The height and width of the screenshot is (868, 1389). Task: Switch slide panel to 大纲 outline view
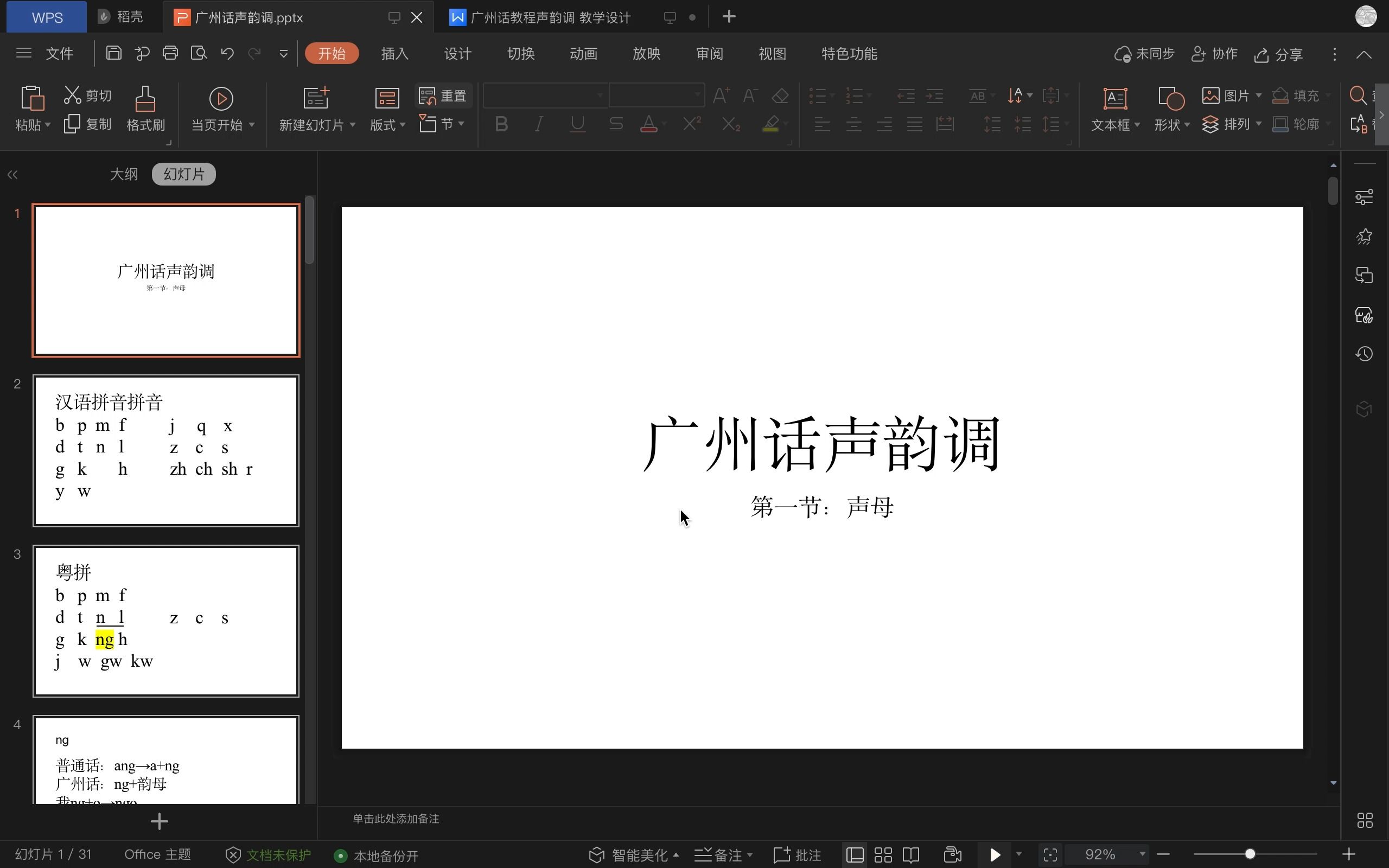click(124, 174)
